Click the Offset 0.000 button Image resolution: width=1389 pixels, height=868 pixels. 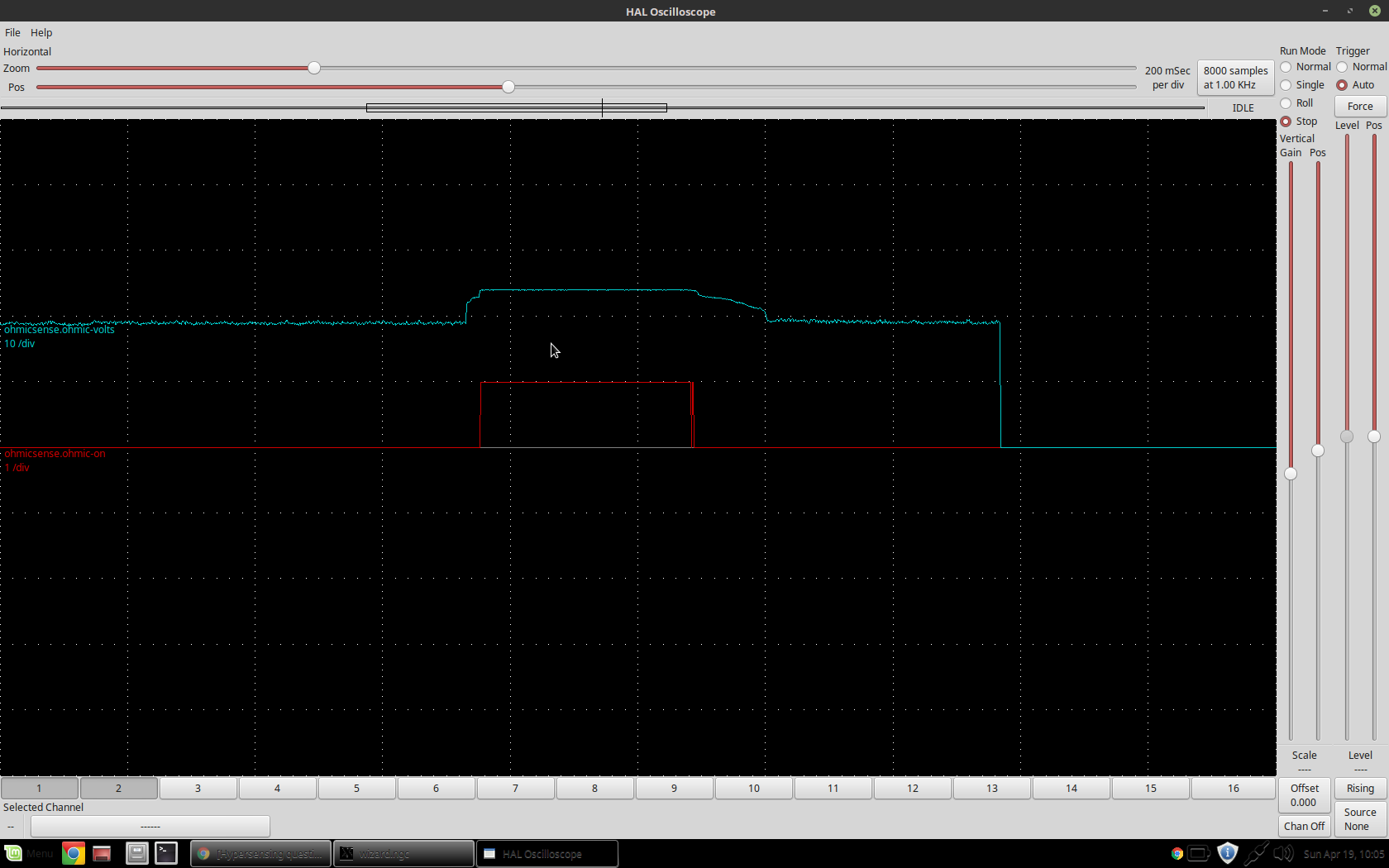coord(1304,795)
